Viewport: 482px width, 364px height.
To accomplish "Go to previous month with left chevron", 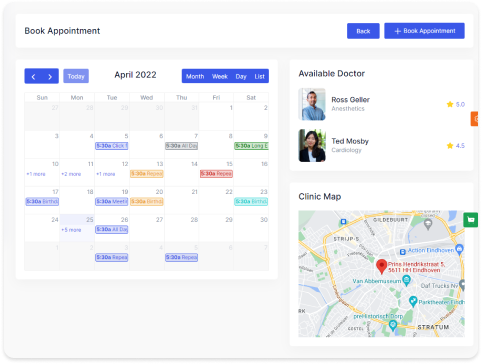I will pos(33,76).
